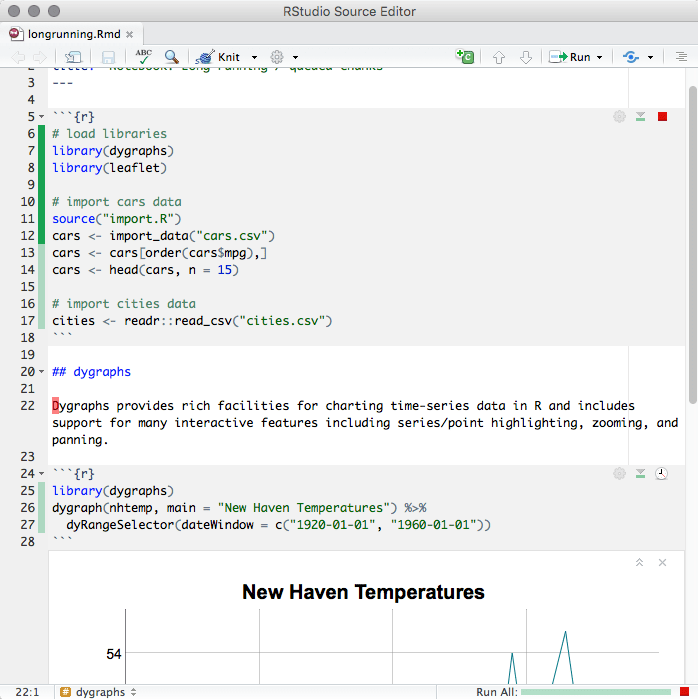This screenshot has width=698, height=699.
Task: Click the cursor position 22:1 indicator
Action: coord(27,692)
